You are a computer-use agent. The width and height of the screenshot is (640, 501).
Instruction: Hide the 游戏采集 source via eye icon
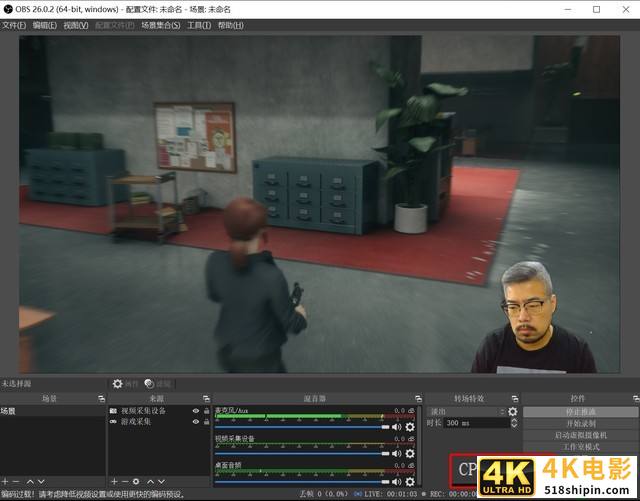[195, 422]
